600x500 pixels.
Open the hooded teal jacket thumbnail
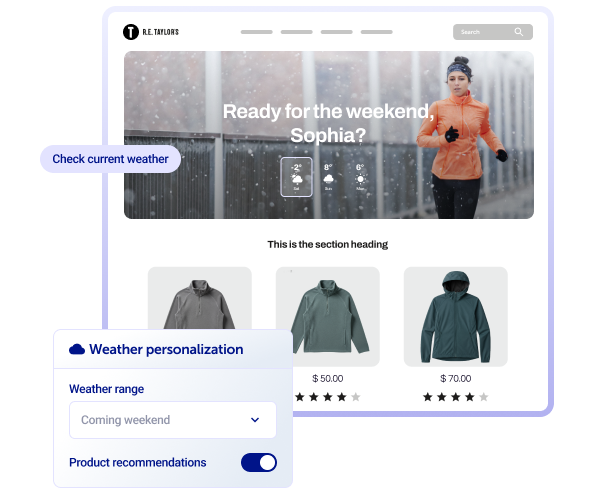(456, 317)
